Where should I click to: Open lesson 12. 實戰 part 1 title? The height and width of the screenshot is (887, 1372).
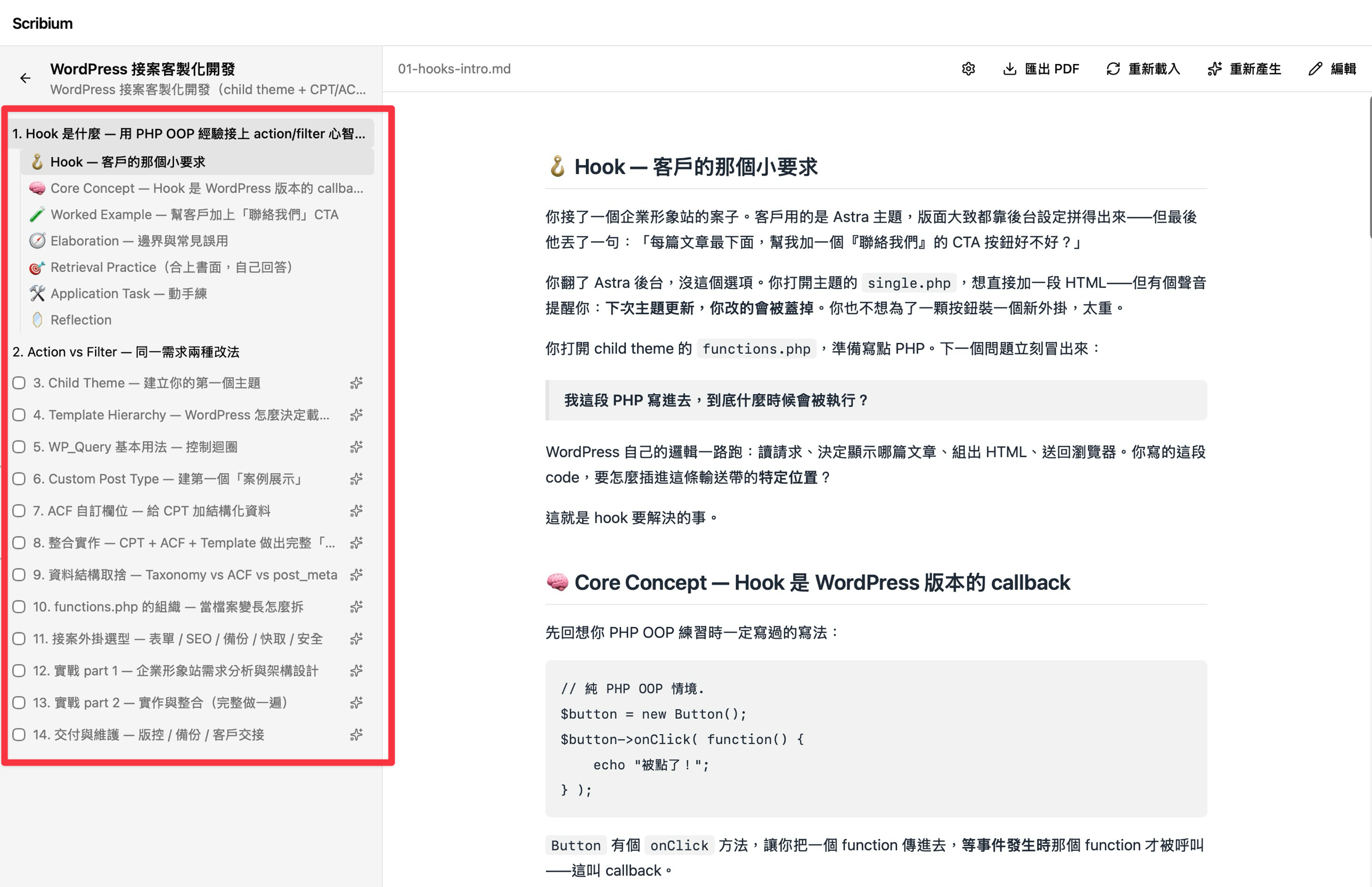(x=175, y=670)
